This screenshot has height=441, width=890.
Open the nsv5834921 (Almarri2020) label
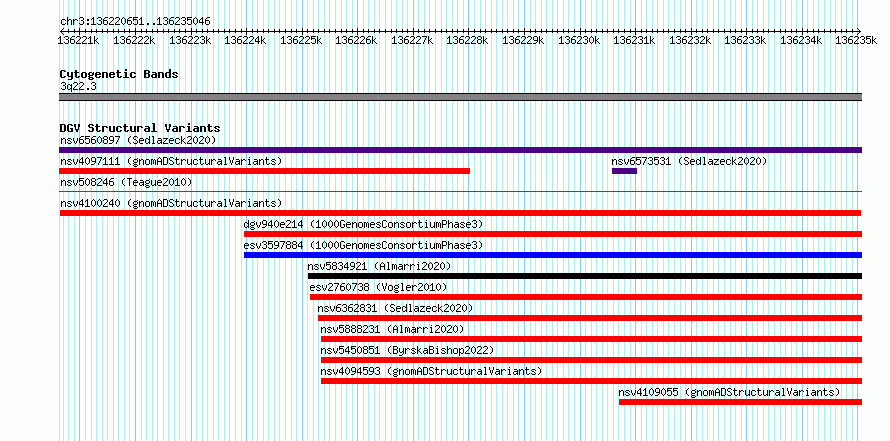[x=379, y=266]
